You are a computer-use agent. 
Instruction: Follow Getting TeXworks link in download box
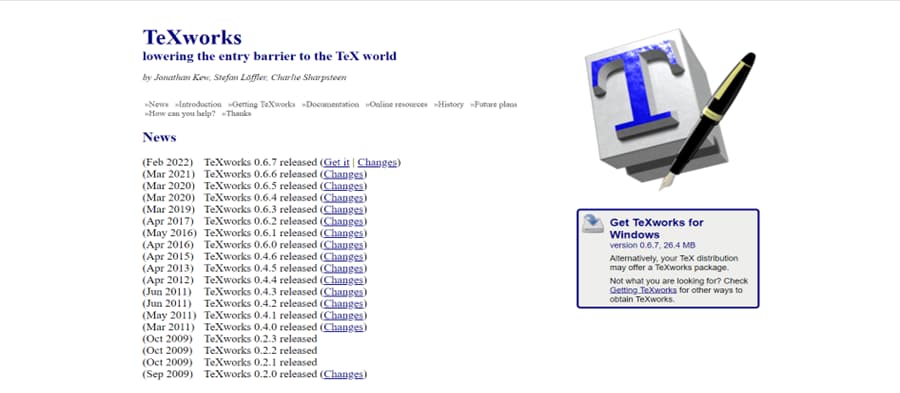tap(643, 290)
